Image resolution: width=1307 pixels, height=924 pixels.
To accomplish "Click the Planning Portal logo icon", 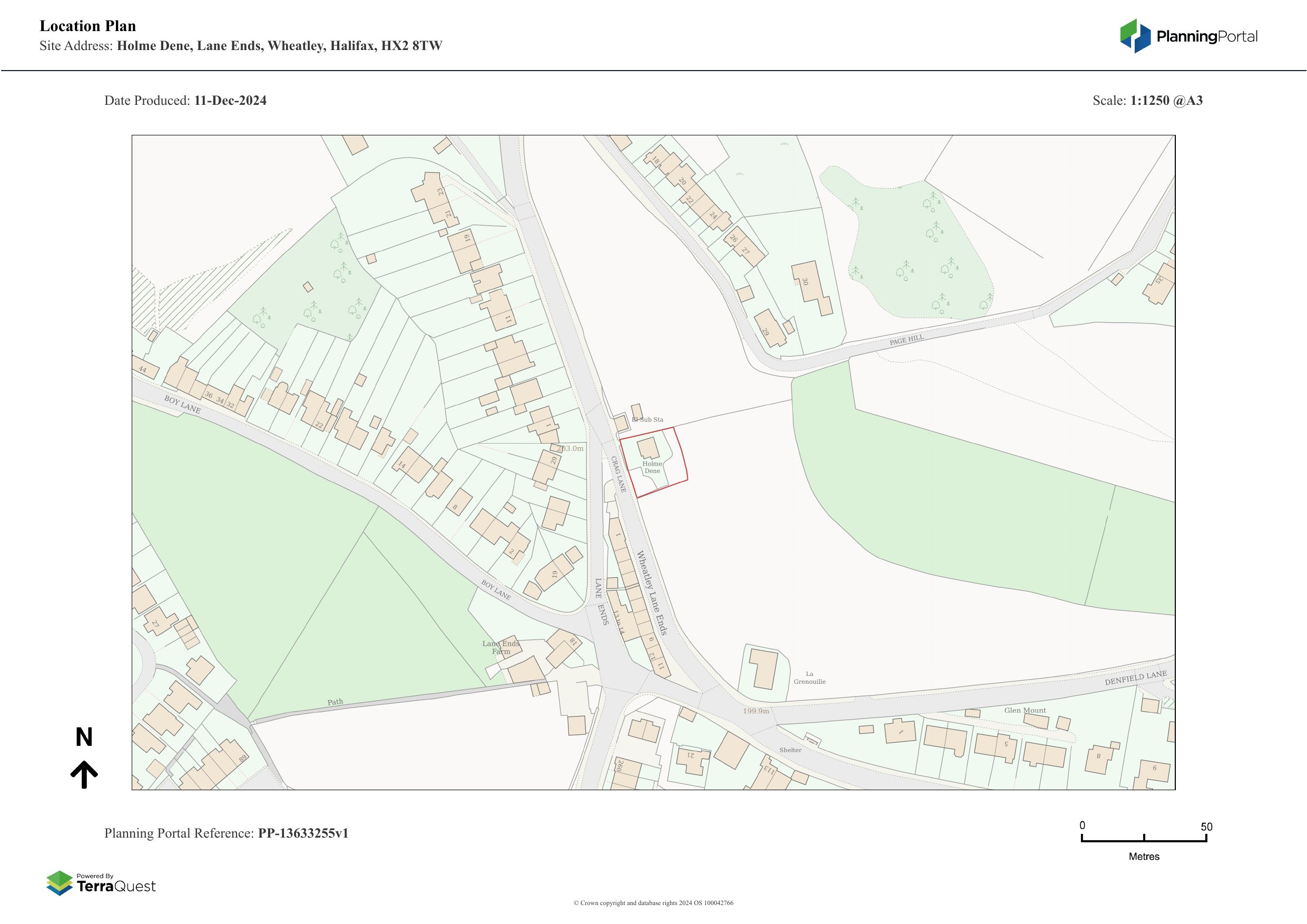I will click(x=1136, y=36).
